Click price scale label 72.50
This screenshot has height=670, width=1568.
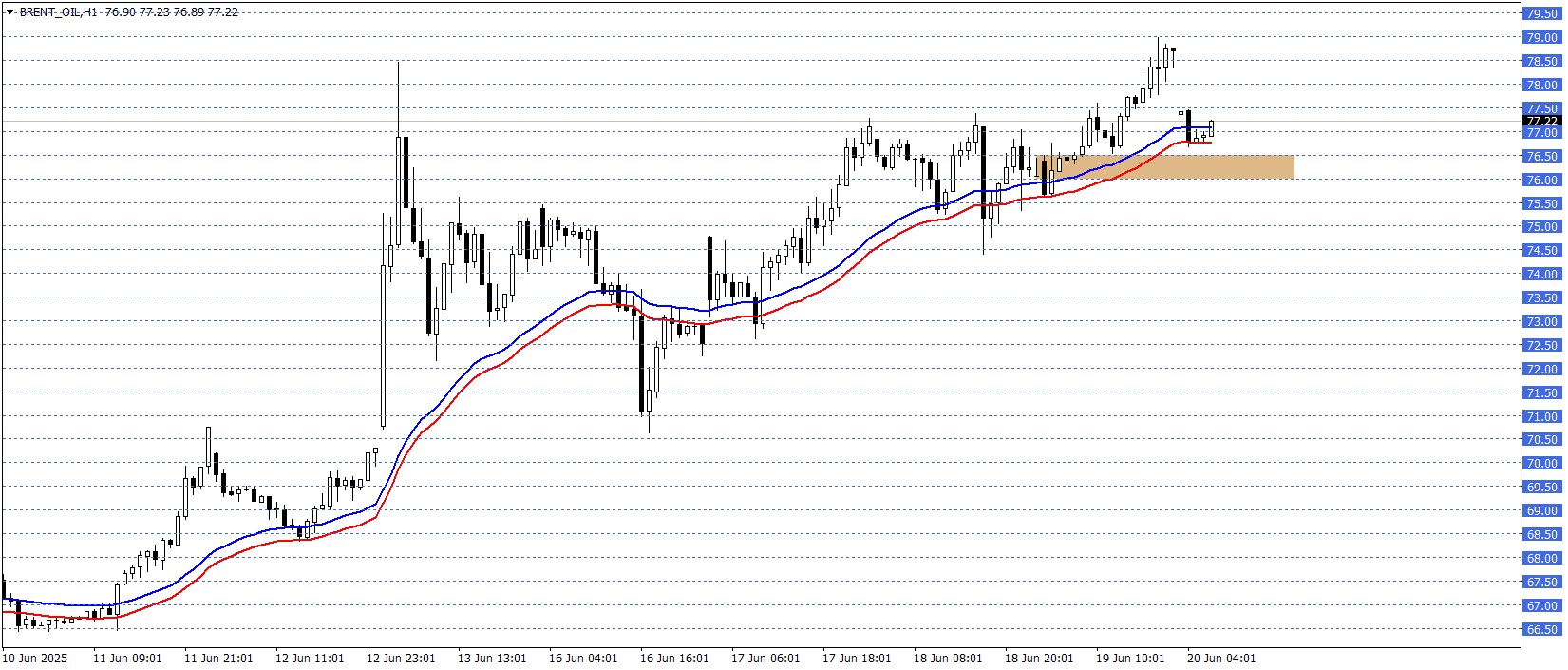1541,346
